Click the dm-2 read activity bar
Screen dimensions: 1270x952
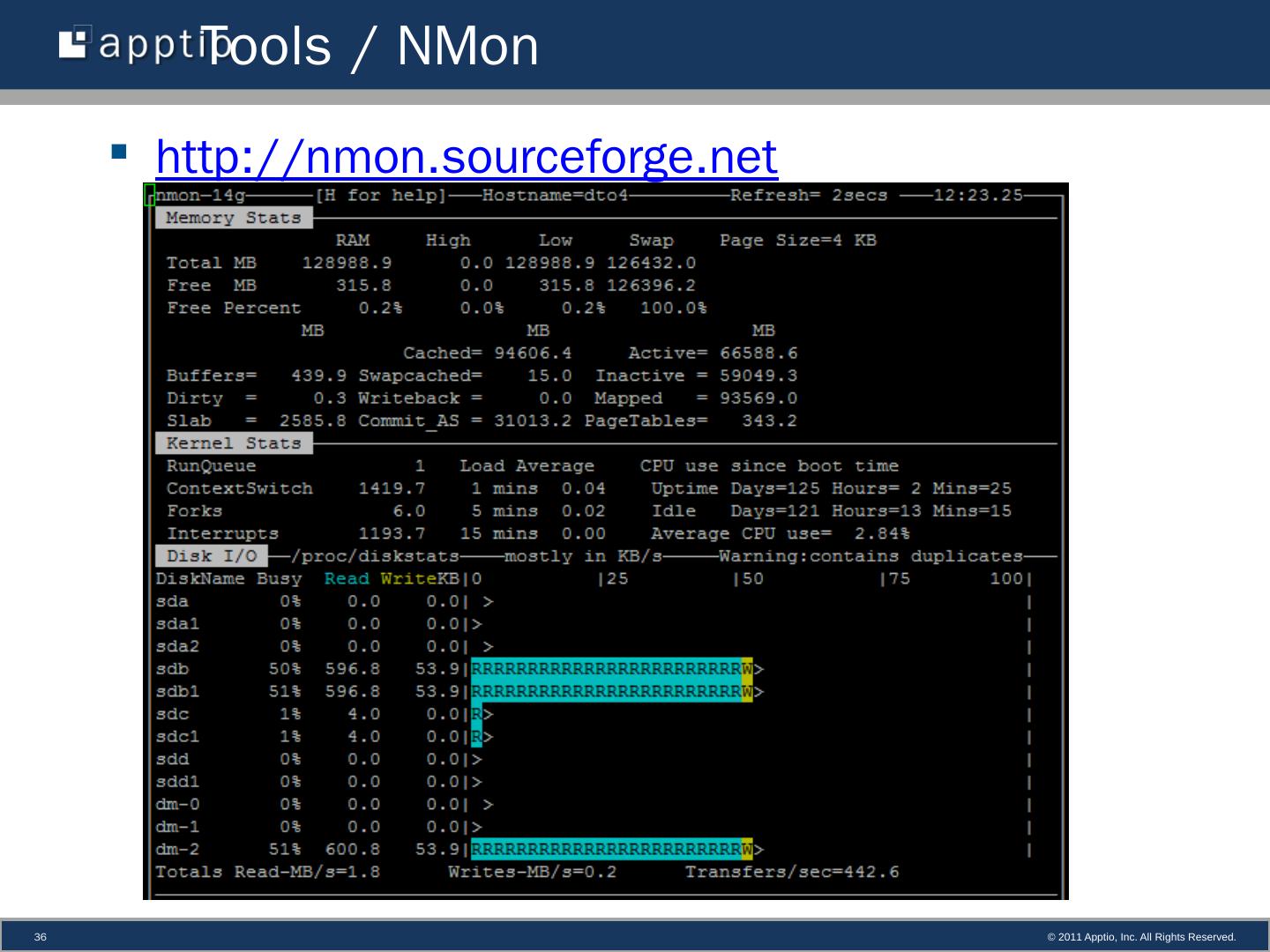606,850
